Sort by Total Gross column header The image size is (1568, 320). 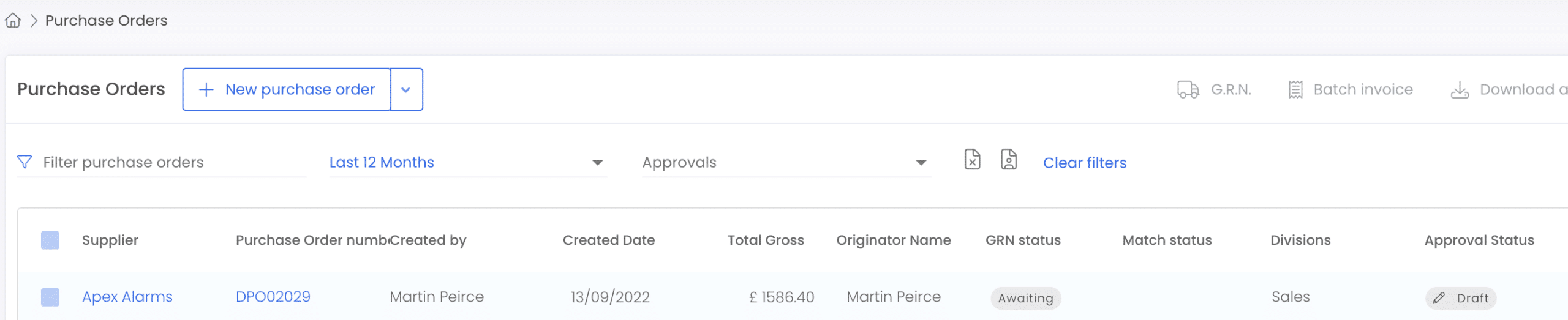point(766,240)
